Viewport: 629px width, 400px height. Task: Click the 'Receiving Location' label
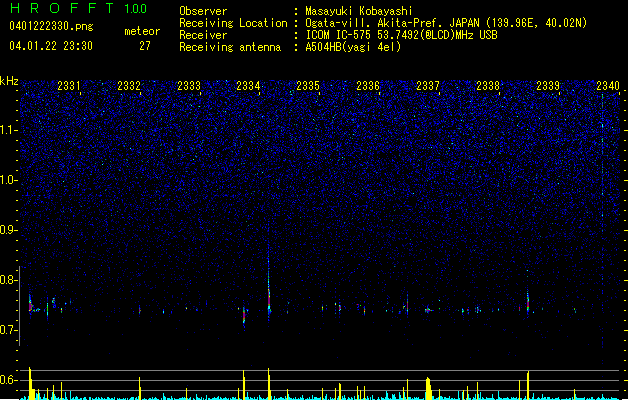pyautogui.click(x=233, y=23)
